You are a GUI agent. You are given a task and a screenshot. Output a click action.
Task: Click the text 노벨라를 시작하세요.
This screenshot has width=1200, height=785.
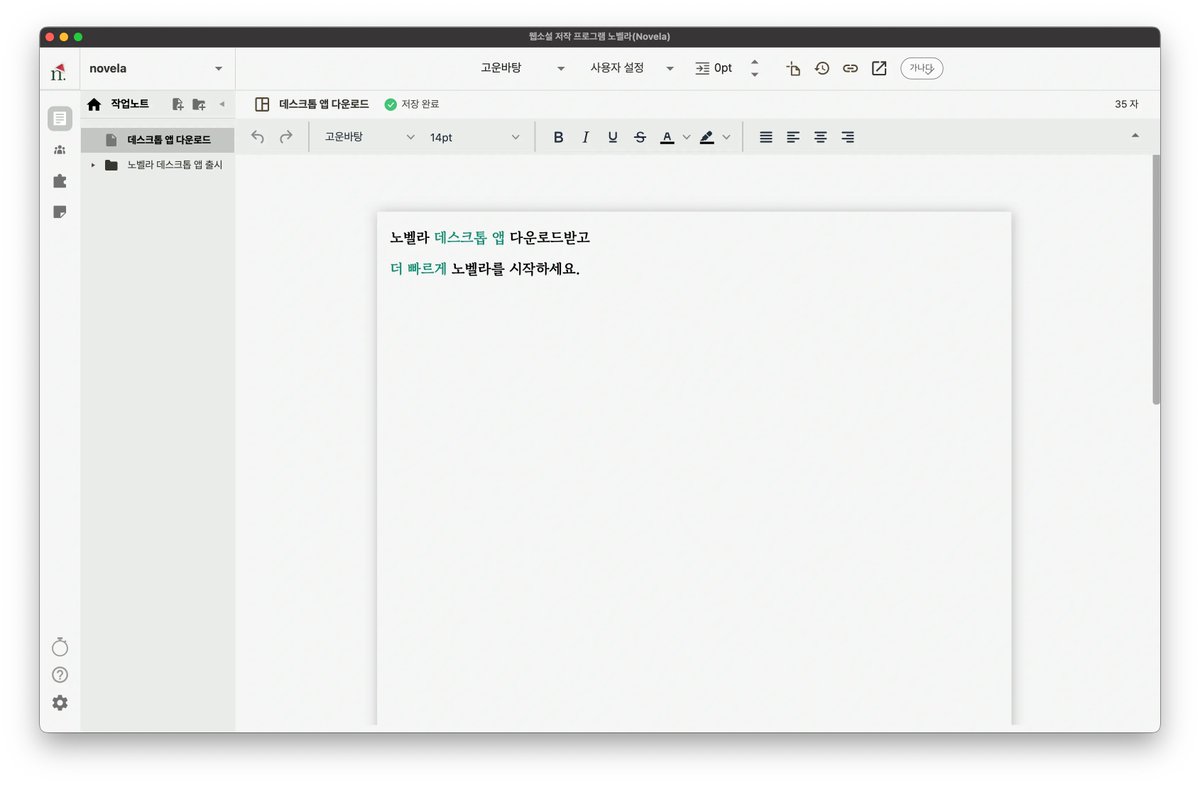pyautogui.click(x=516, y=268)
